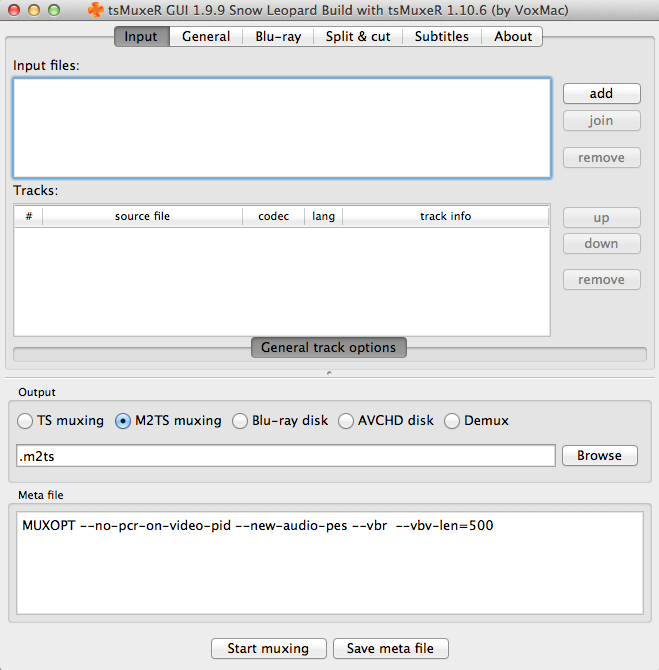The width and height of the screenshot is (659, 670).
Task: Click the Save meta file button
Action: point(390,648)
